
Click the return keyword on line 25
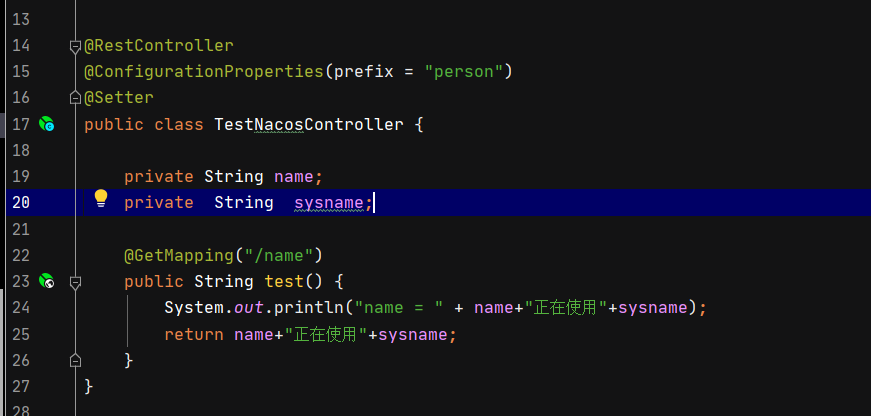point(194,334)
